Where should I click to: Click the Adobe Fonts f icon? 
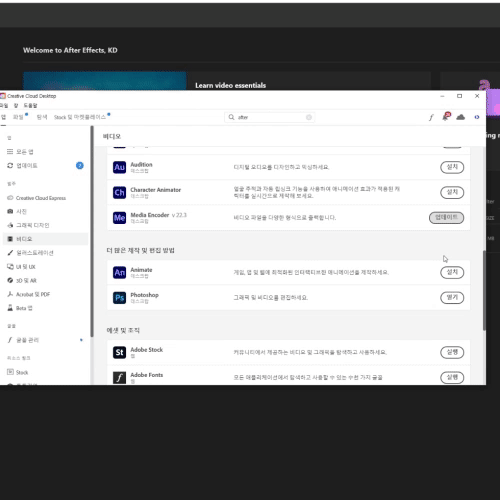pyautogui.click(x=119, y=377)
